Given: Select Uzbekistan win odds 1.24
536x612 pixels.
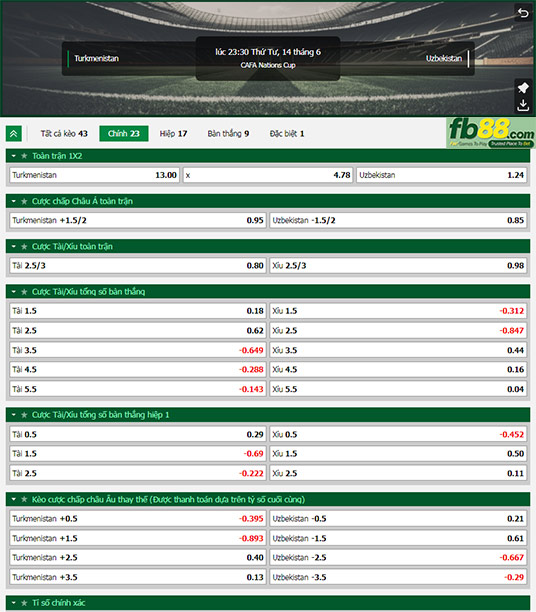Looking at the screenshot, I should point(442,175).
